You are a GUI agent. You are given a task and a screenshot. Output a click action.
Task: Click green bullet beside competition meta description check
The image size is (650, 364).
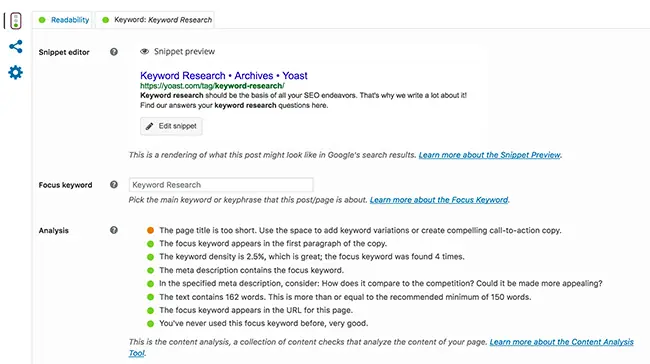pos(150,284)
